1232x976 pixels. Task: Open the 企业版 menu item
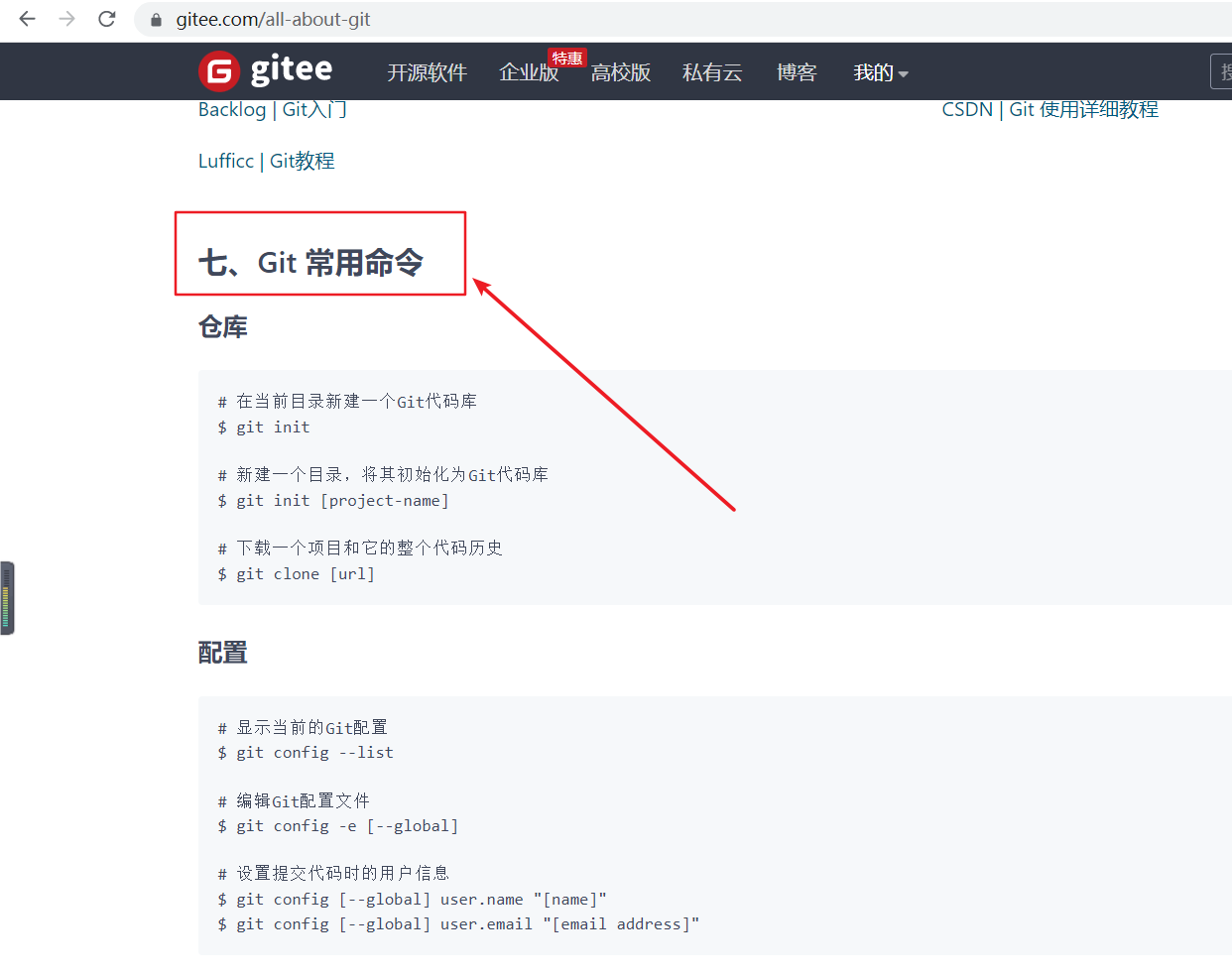click(x=529, y=72)
